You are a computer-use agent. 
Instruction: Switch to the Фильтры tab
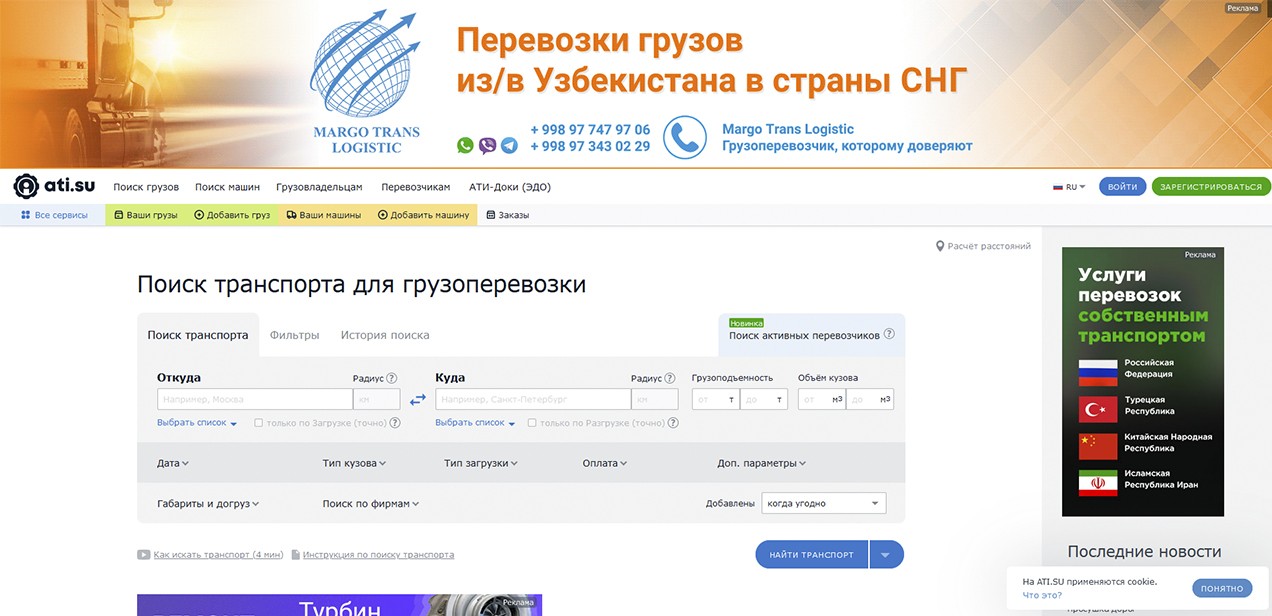(x=294, y=335)
